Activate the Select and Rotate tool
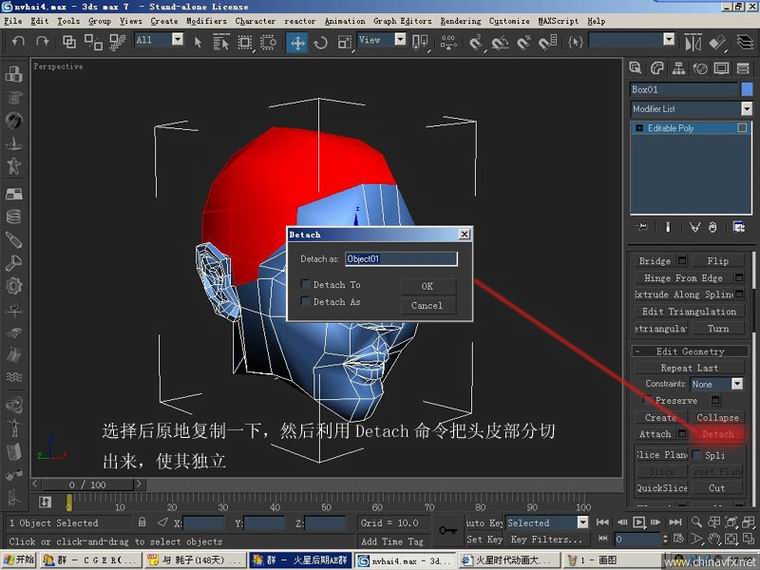This screenshot has width=760, height=570. [x=320, y=43]
